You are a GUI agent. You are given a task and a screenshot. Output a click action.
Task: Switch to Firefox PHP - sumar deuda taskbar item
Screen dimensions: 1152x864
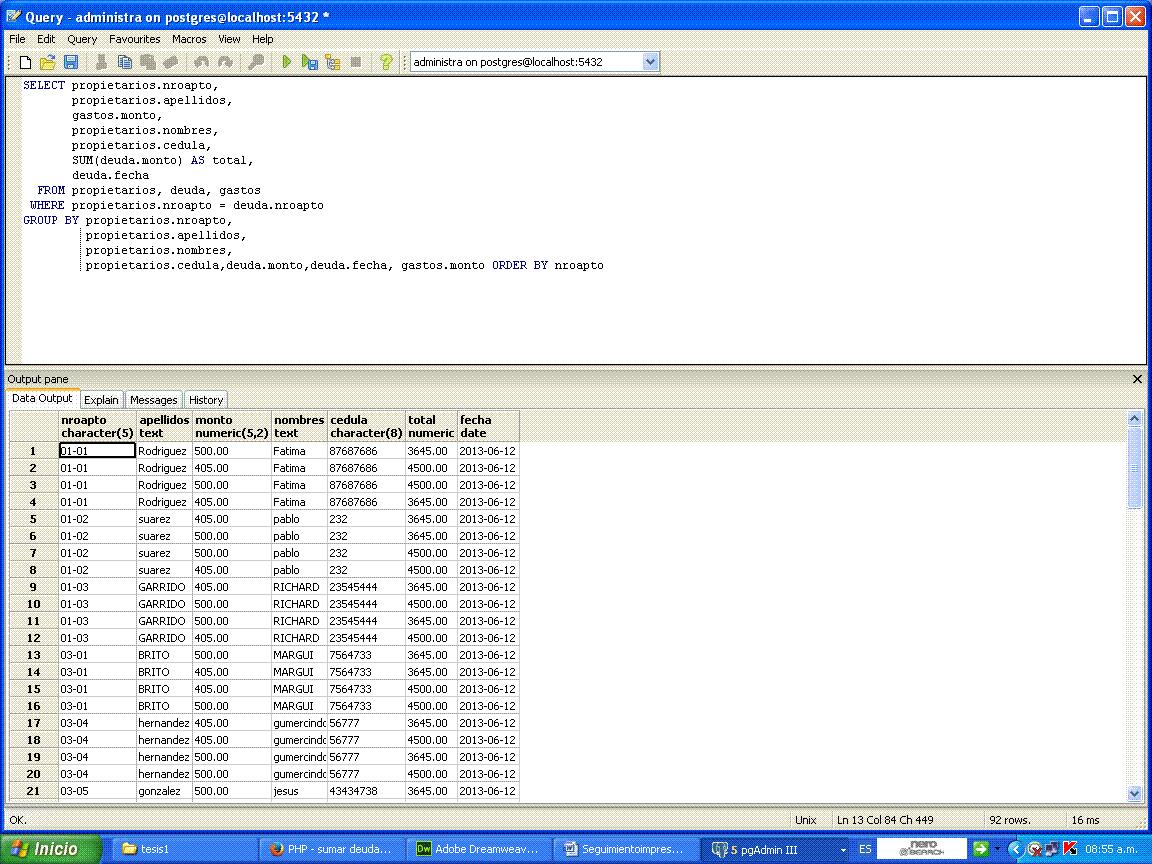click(332, 849)
